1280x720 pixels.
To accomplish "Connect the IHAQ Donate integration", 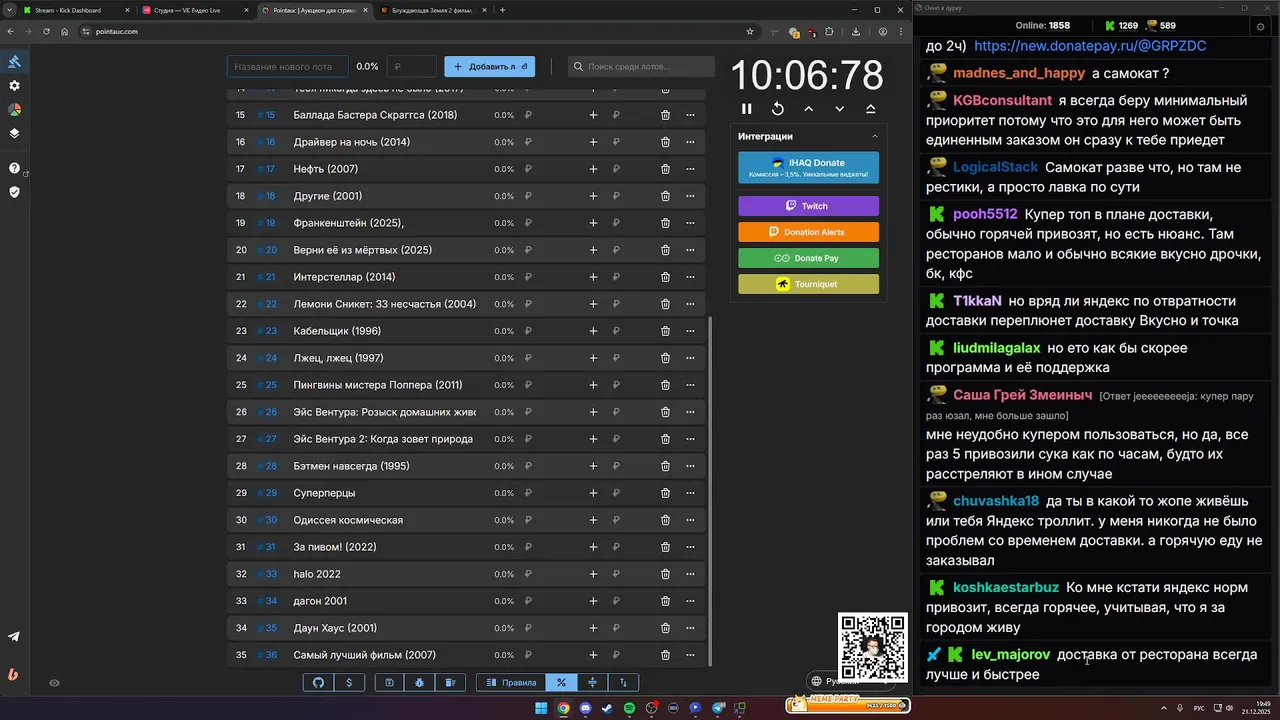I will (808, 167).
